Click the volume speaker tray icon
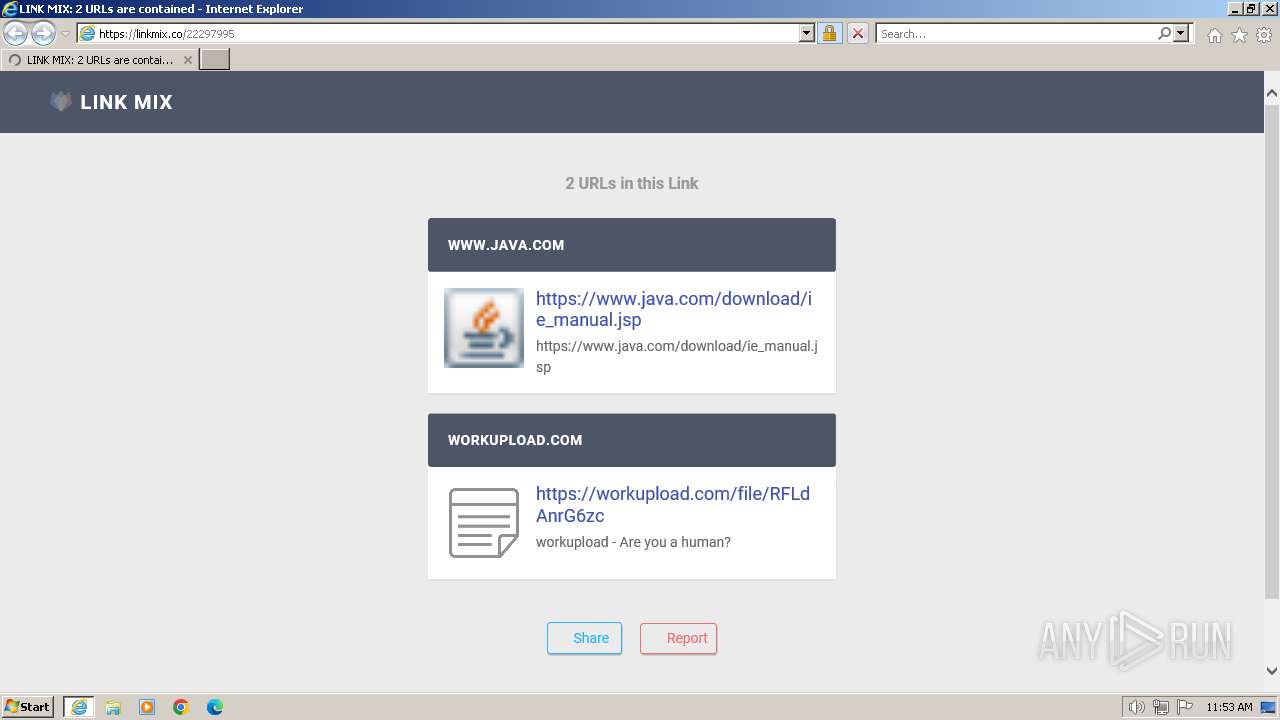This screenshot has width=1280, height=720. tap(1136, 707)
